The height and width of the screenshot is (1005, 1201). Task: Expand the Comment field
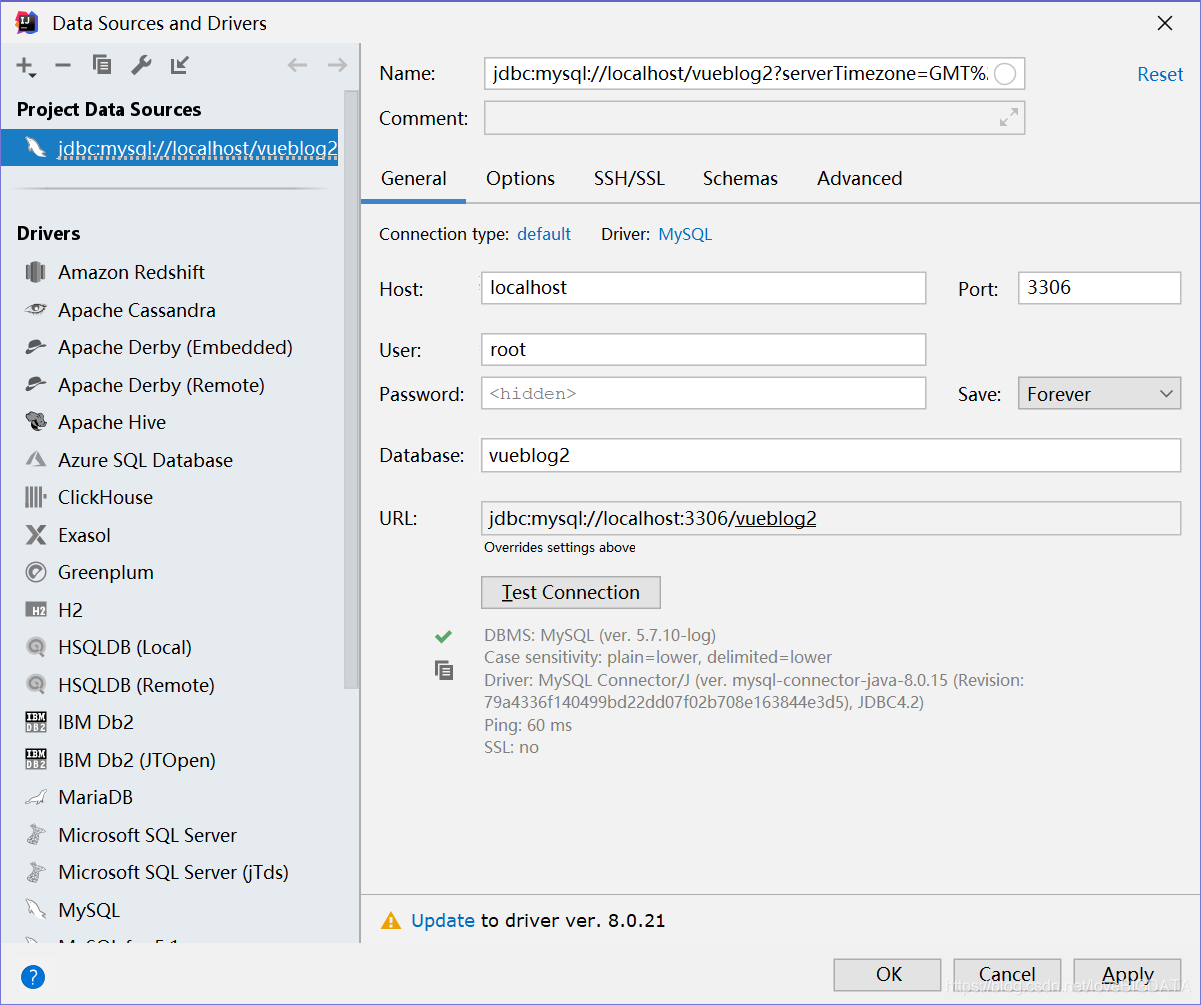(x=1009, y=118)
